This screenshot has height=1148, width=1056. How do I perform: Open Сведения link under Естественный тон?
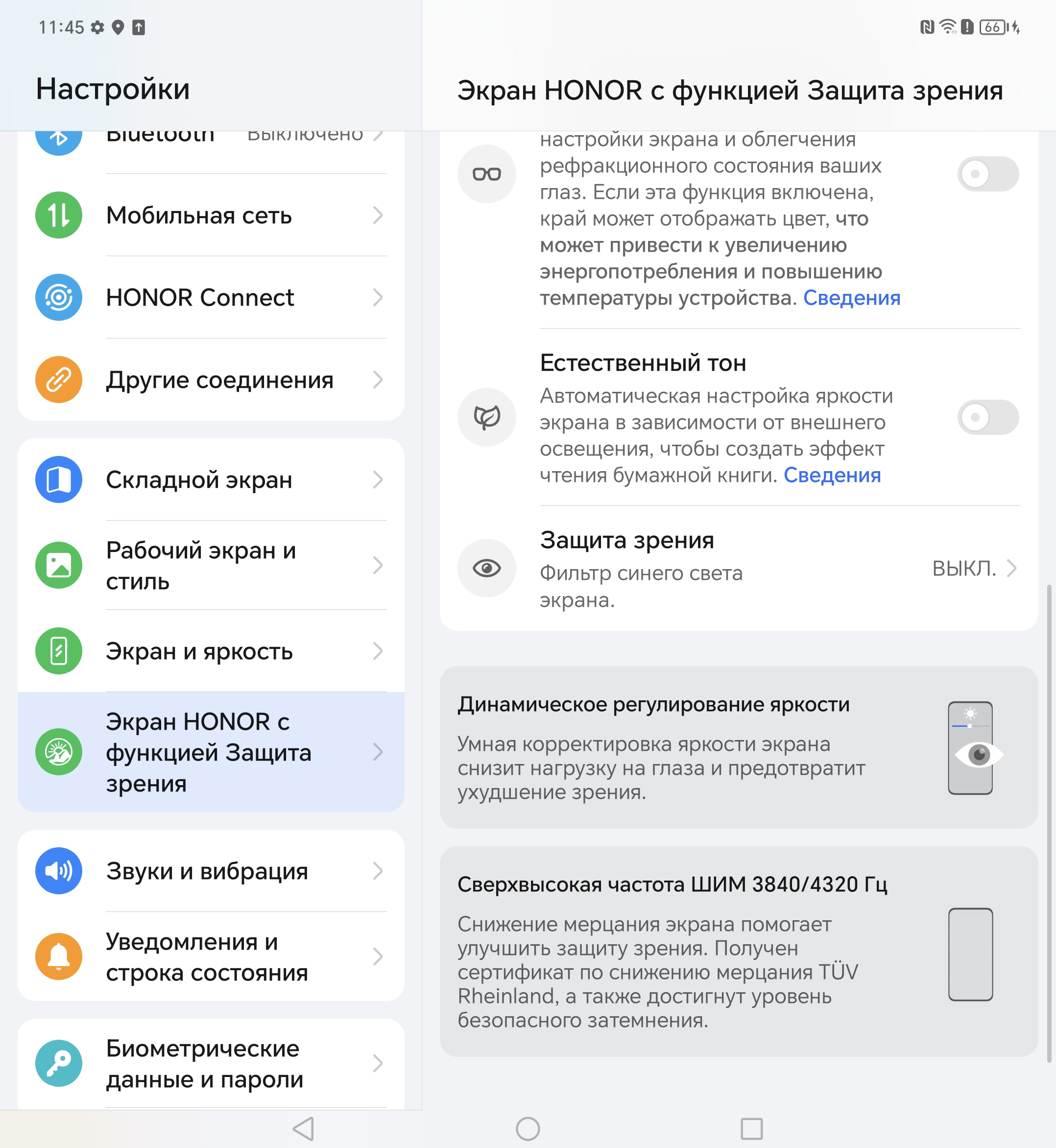pos(832,475)
